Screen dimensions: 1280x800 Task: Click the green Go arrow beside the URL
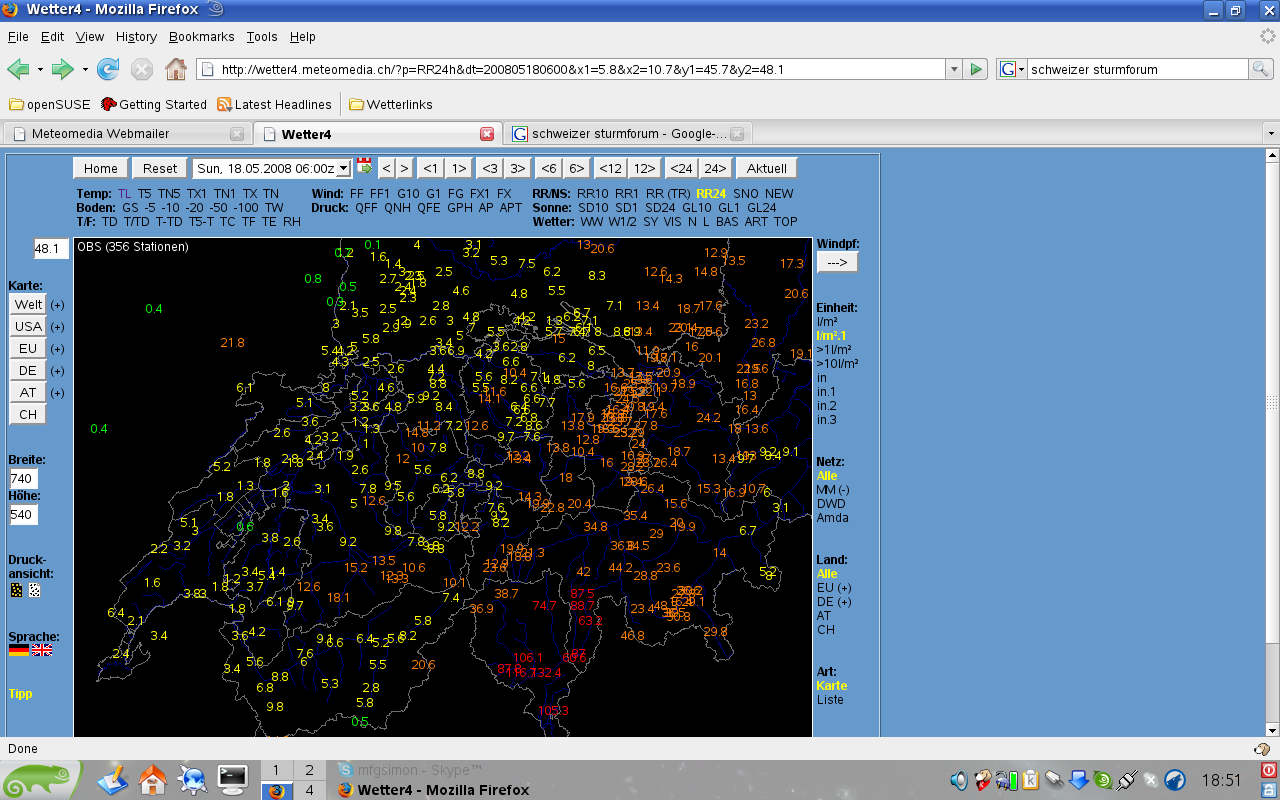pyautogui.click(x=977, y=69)
